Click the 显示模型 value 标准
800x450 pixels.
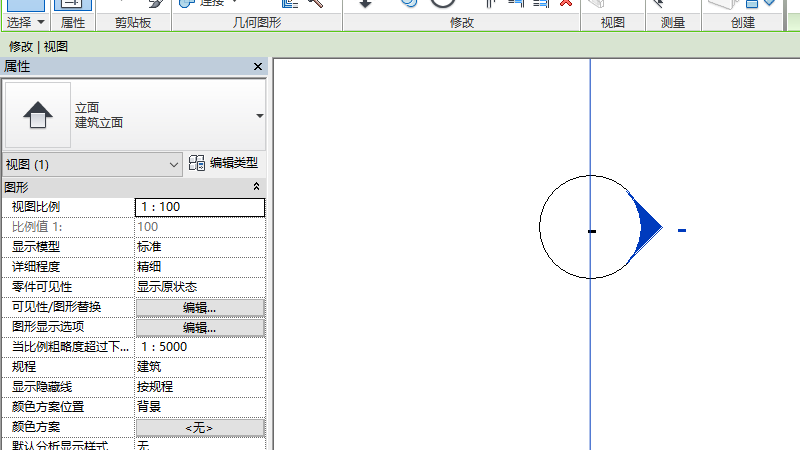tap(199, 247)
